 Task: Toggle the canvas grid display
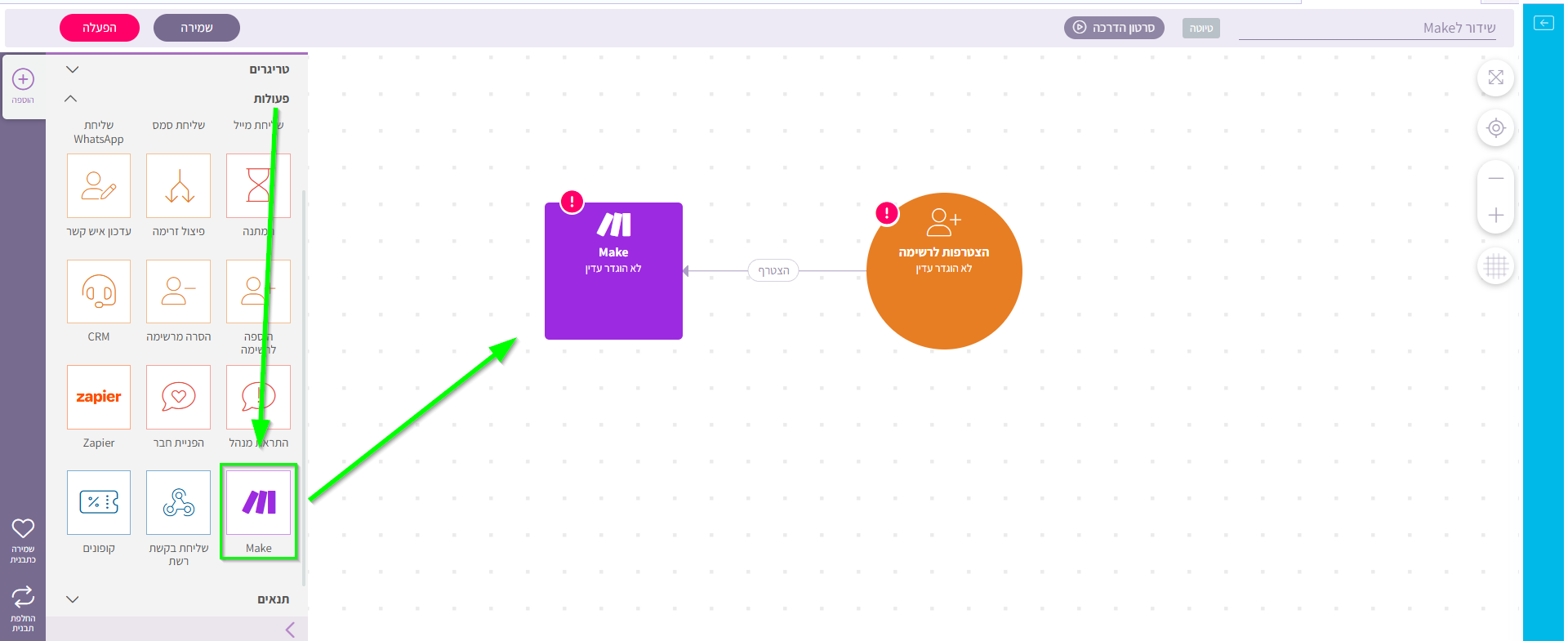(1495, 266)
